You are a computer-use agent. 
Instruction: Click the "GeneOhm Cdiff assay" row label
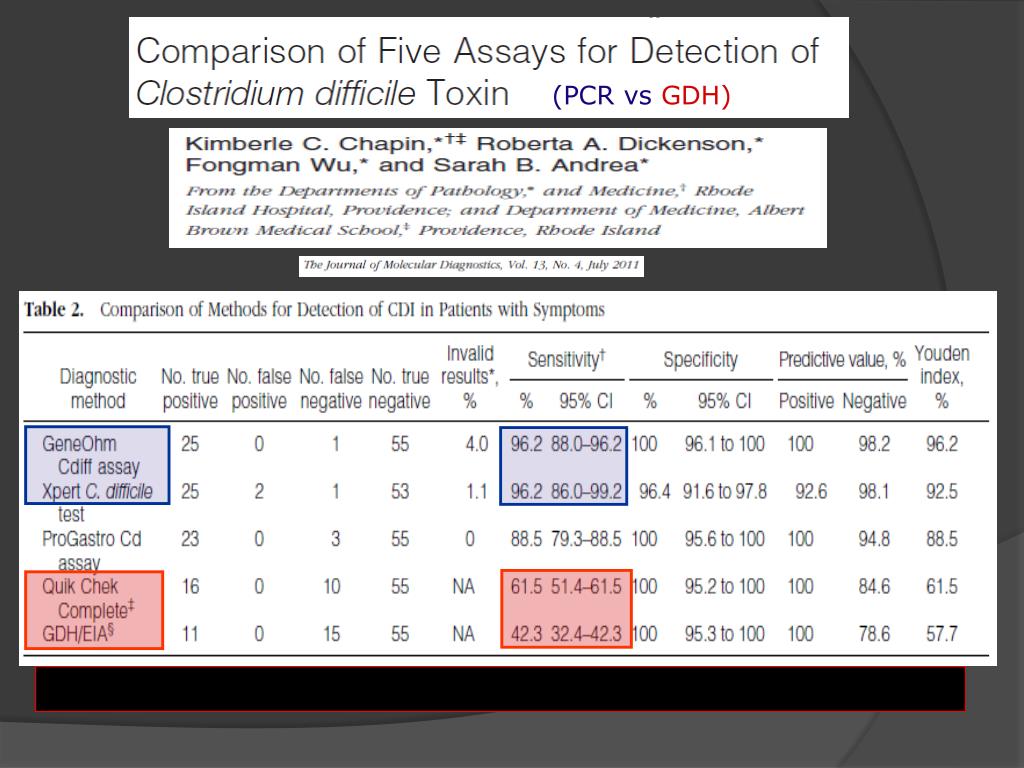(x=91, y=455)
